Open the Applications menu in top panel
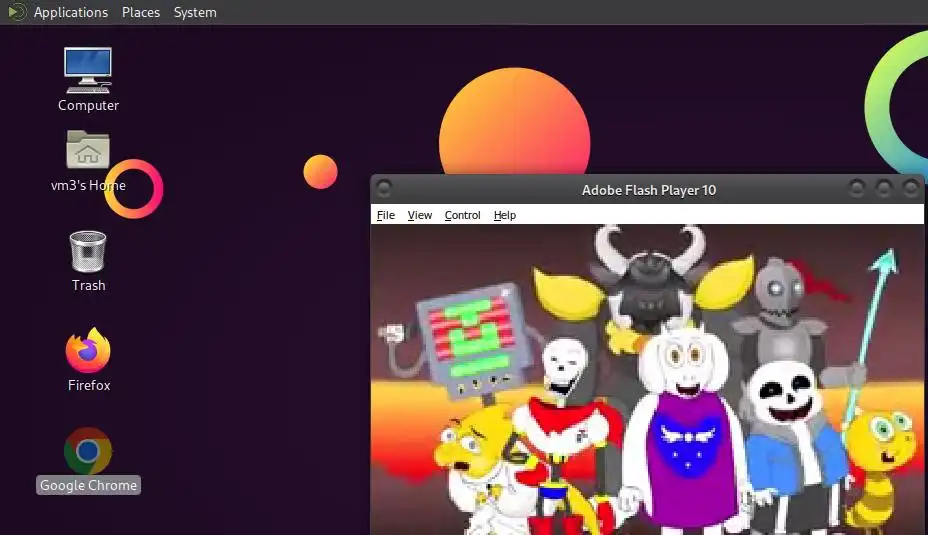 pyautogui.click(x=70, y=12)
